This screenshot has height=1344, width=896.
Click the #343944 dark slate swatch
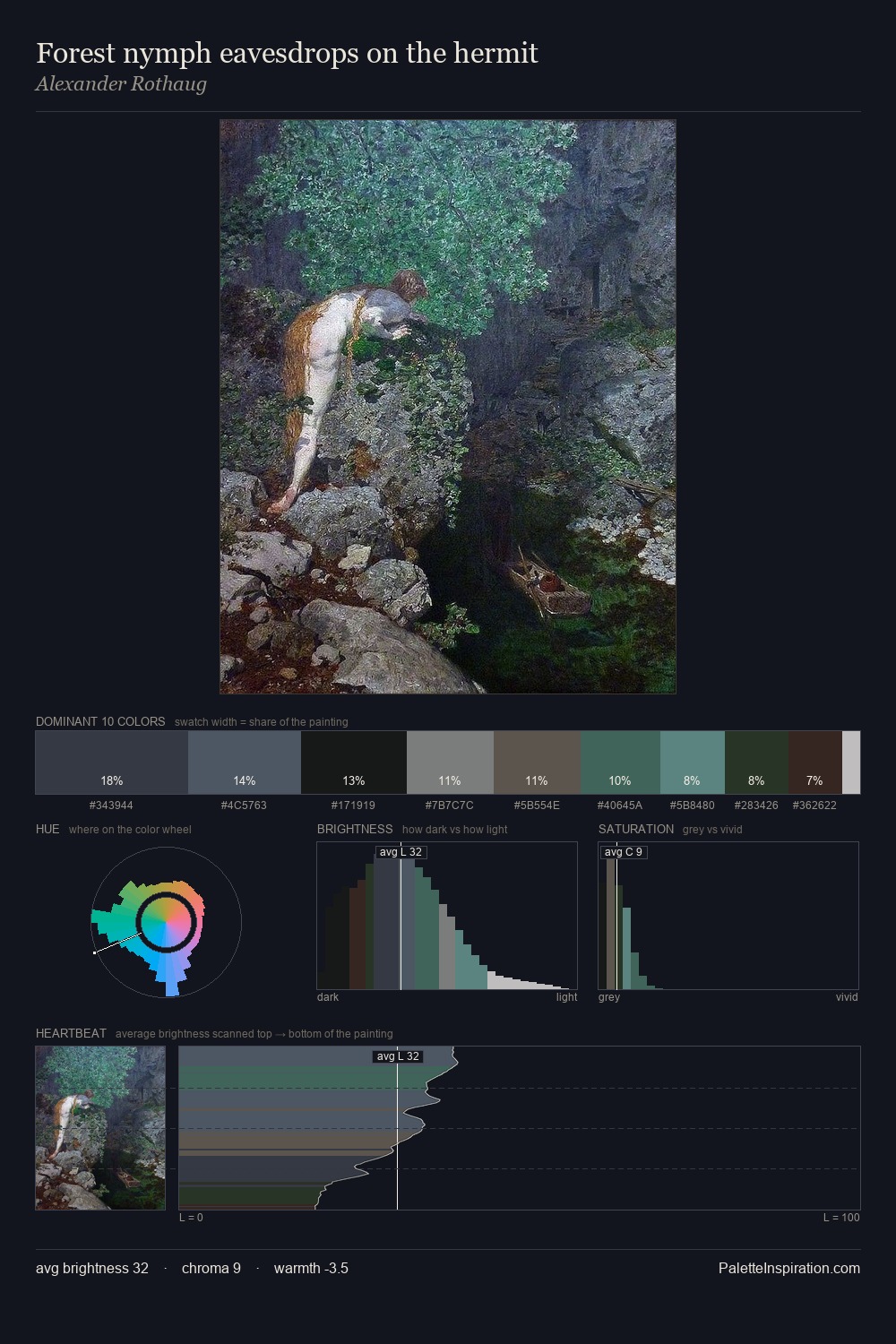pos(112,762)
